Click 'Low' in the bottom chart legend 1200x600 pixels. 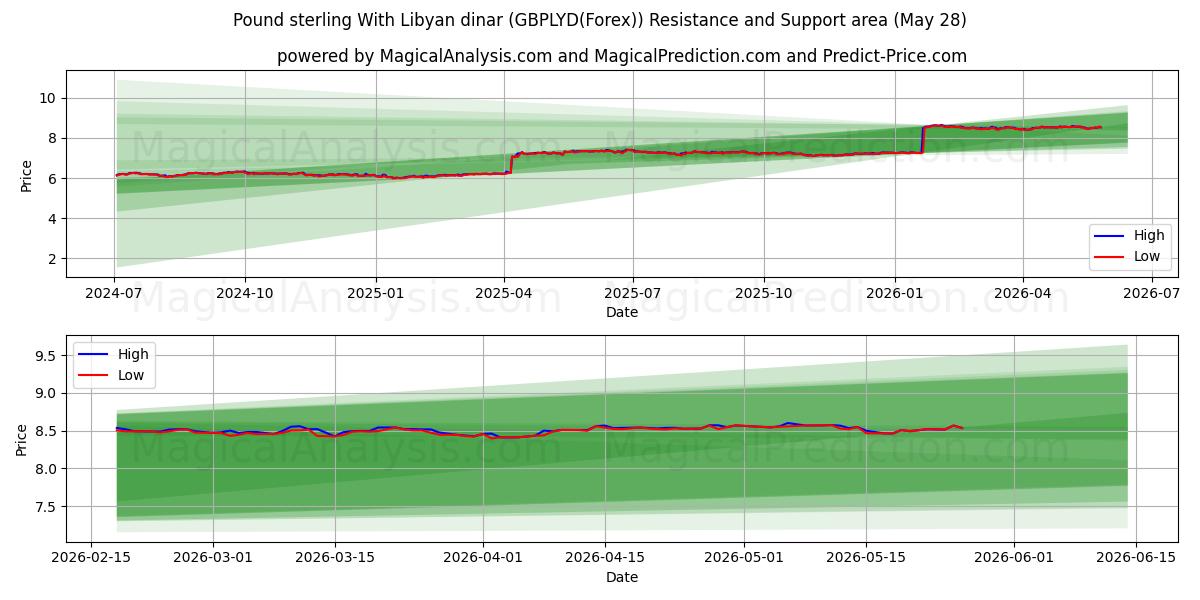coord(131,375)
